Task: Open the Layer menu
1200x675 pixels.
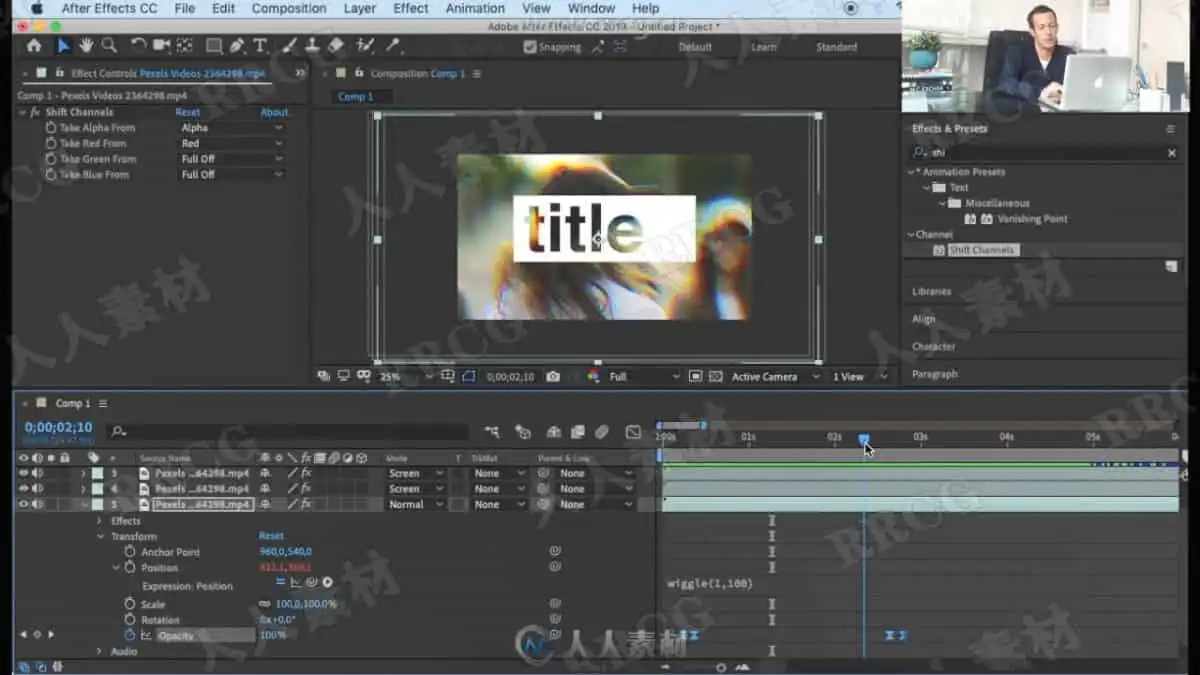Action: [x=360, y=8]
